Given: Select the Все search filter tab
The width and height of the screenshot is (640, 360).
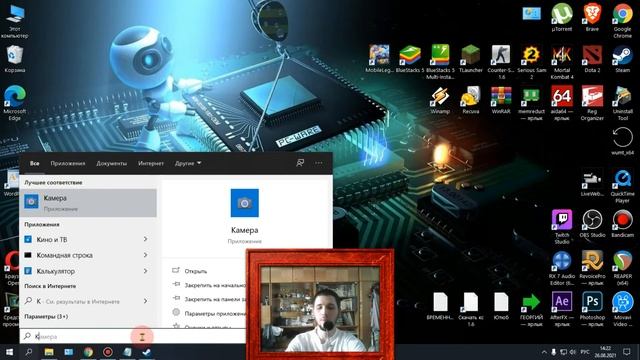Looking at the screenshot, I should 35,163.
